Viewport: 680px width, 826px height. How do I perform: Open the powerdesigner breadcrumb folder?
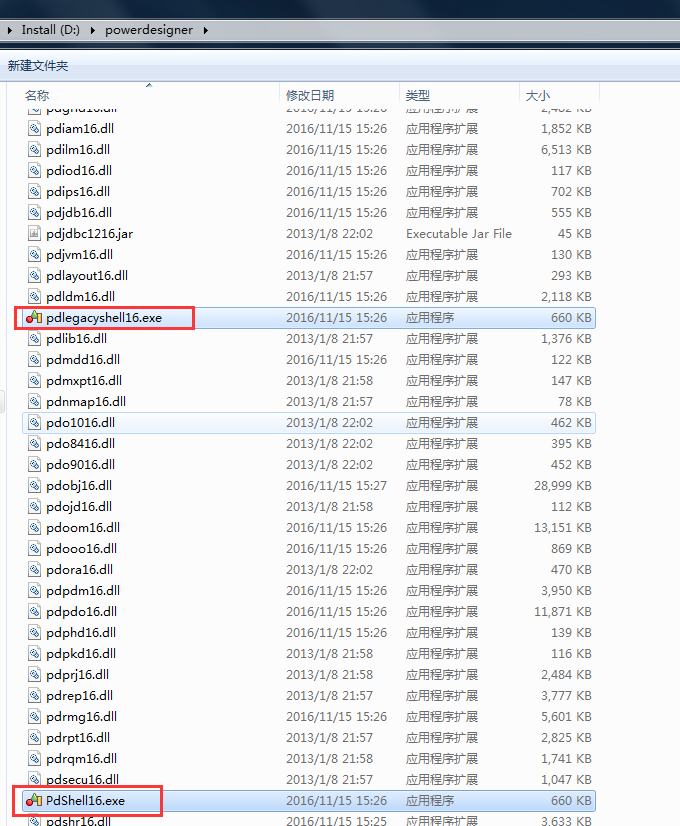(x=149, y=30)
